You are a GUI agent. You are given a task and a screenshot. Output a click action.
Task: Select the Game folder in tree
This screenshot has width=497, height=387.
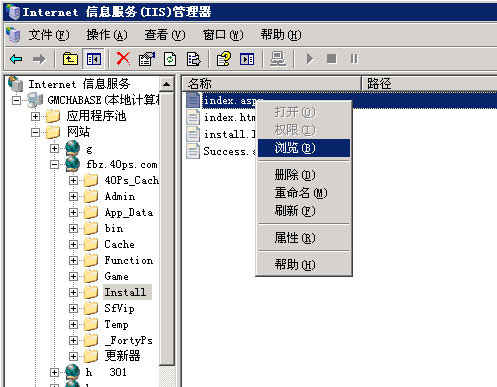click(x=116, y=276)
